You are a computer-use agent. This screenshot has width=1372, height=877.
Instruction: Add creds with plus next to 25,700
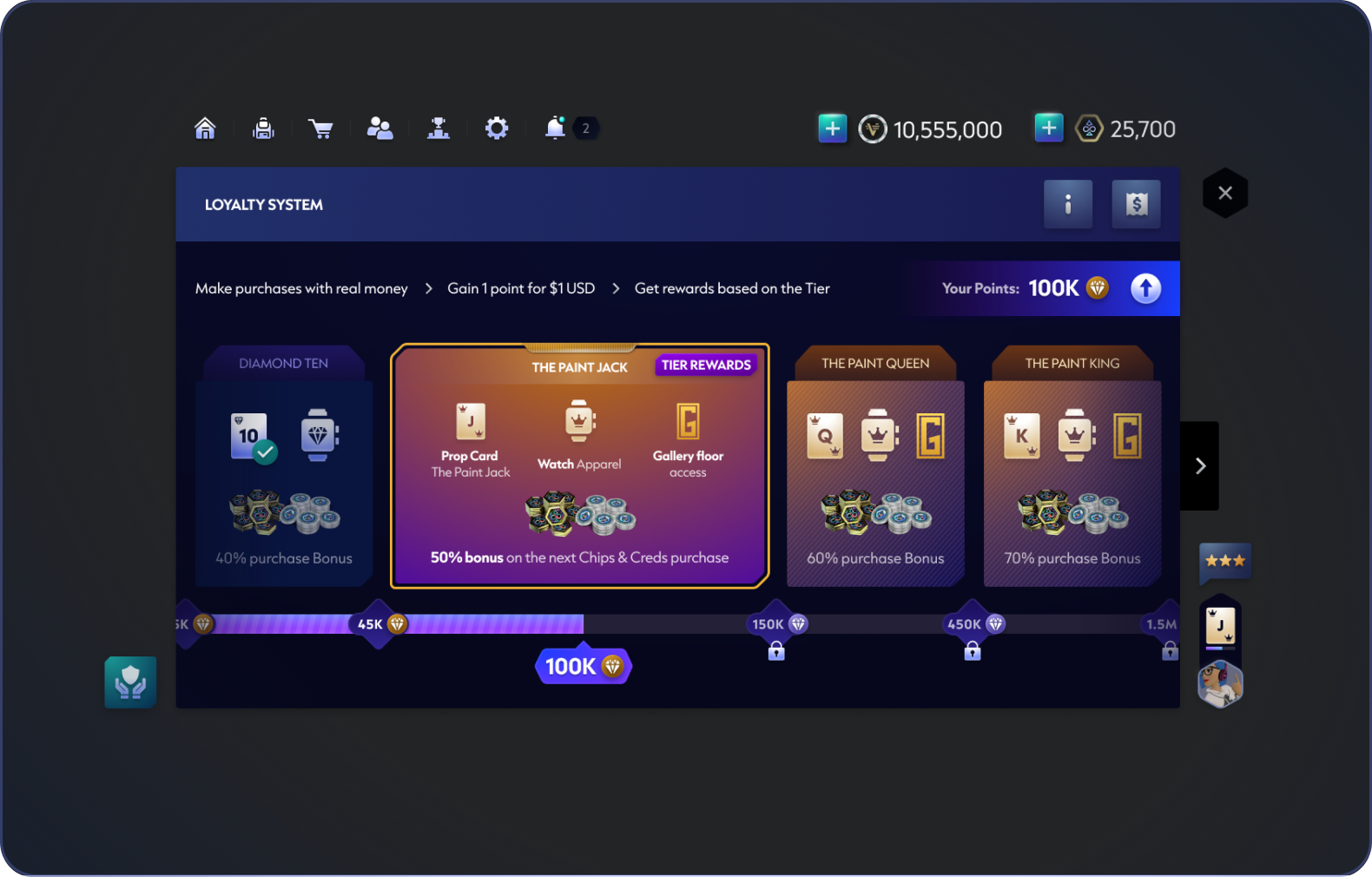(x=1049, y=129)
